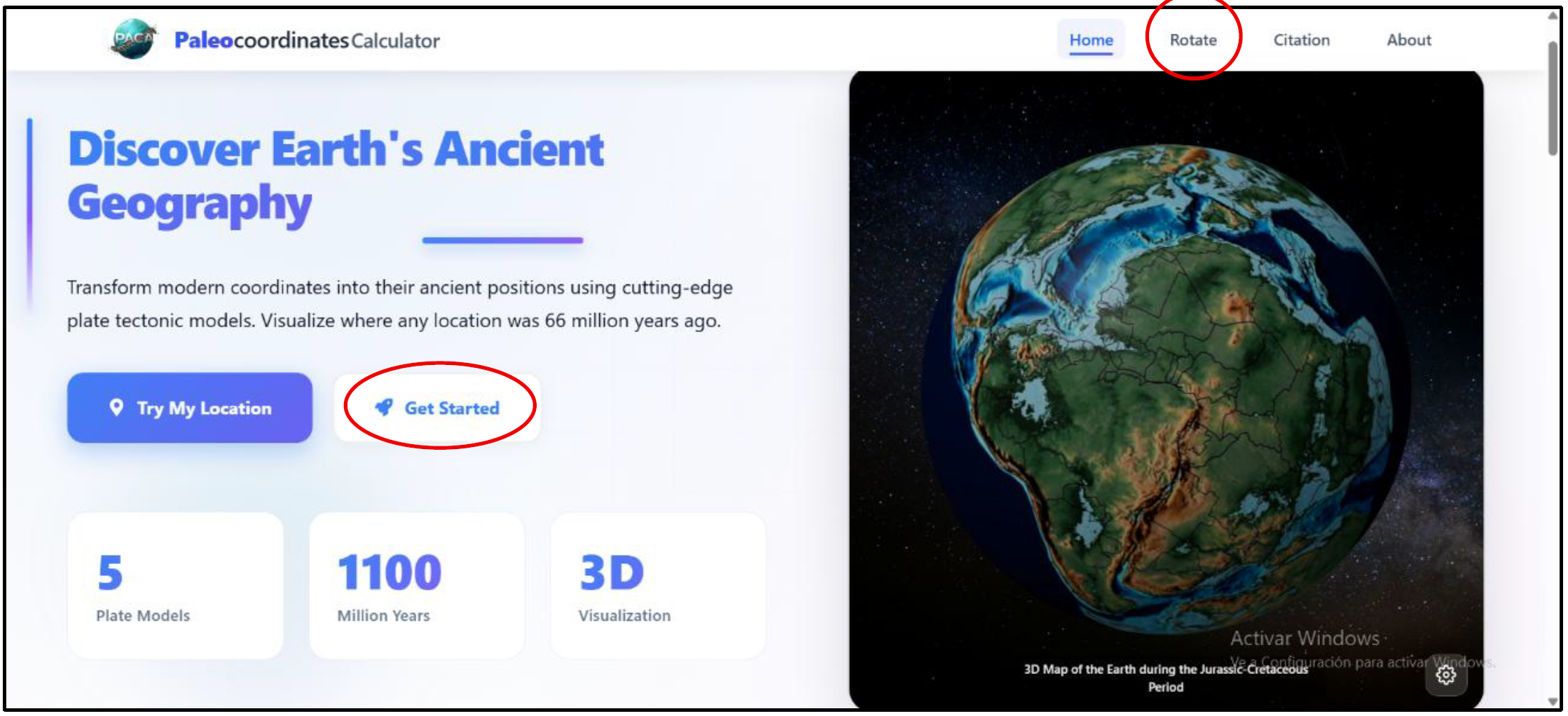Click the 3D Earth globe
Viewport: 1568px width, 716px height.
point(1167,389)
